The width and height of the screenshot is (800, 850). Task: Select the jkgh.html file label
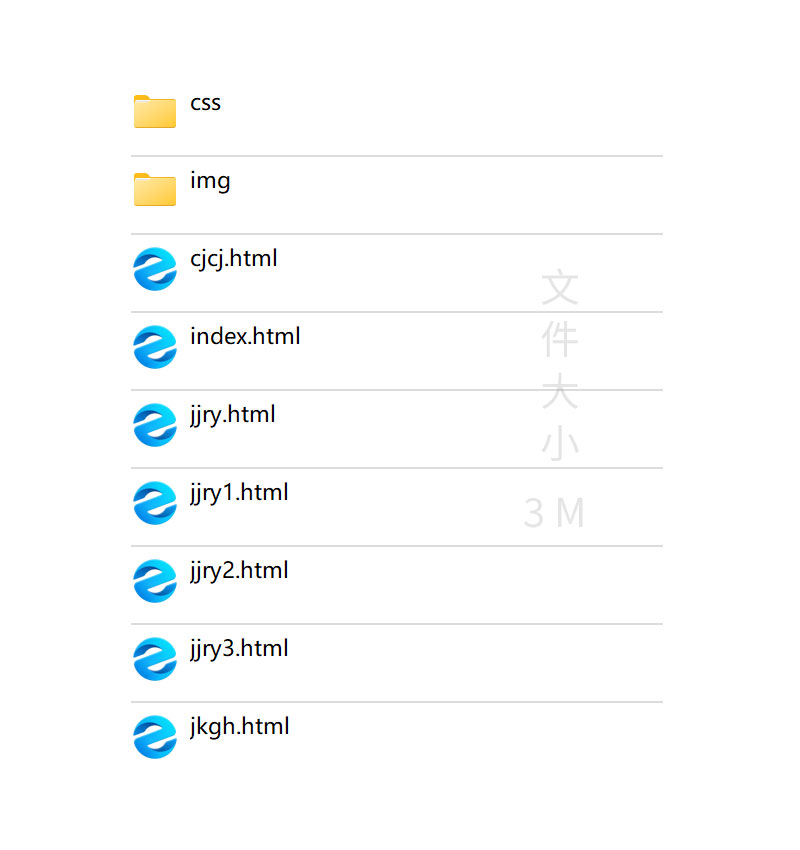click(x=239, y=727)
